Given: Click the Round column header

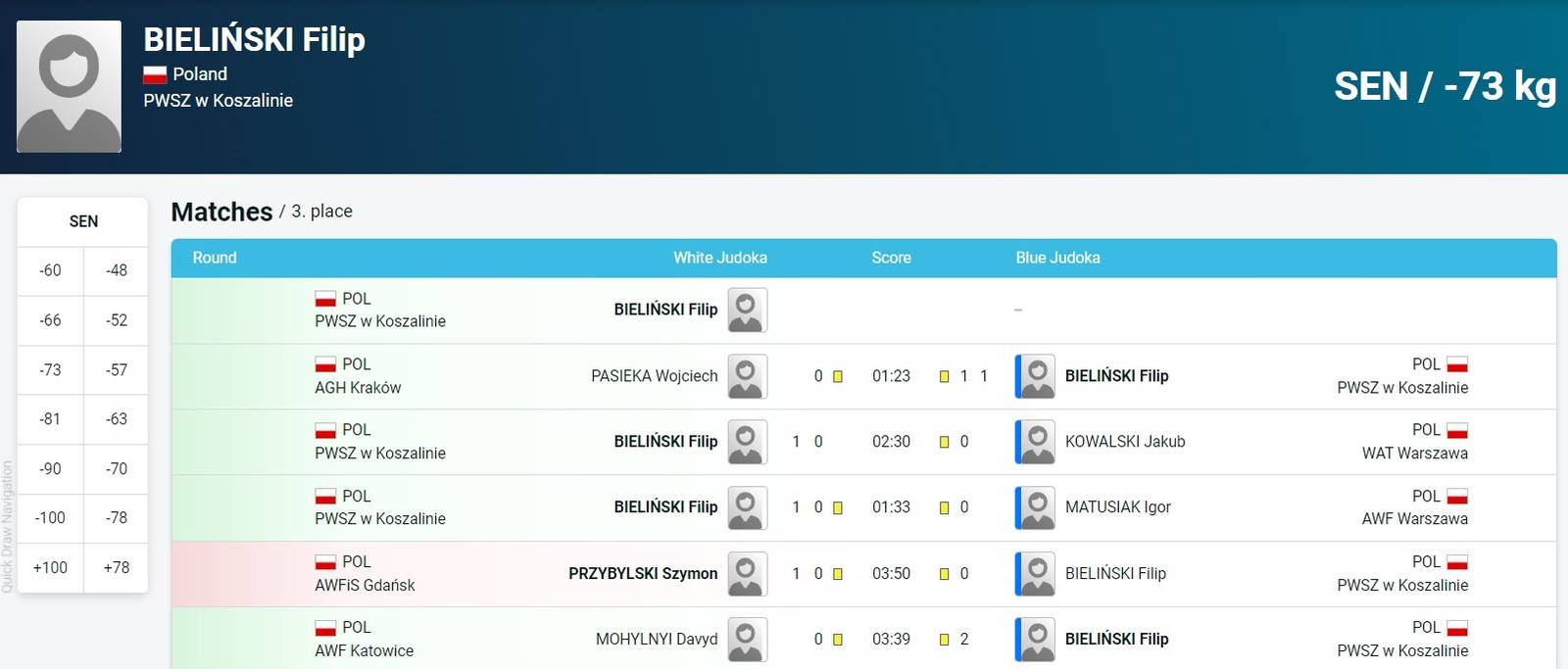Looking at the screenshot, I should point(215,258).
